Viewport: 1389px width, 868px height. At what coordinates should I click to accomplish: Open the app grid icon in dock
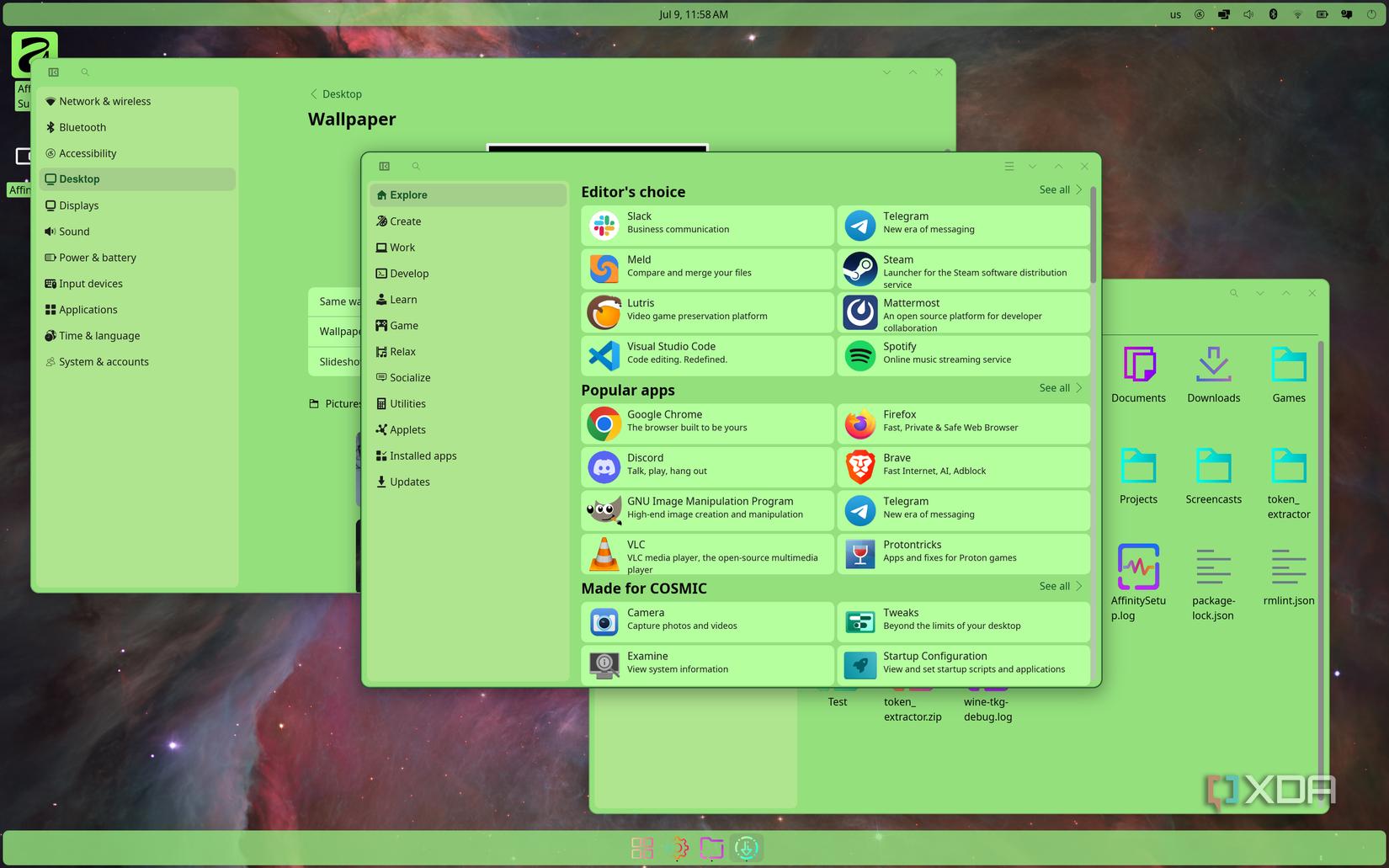click(x=642, y=848)
